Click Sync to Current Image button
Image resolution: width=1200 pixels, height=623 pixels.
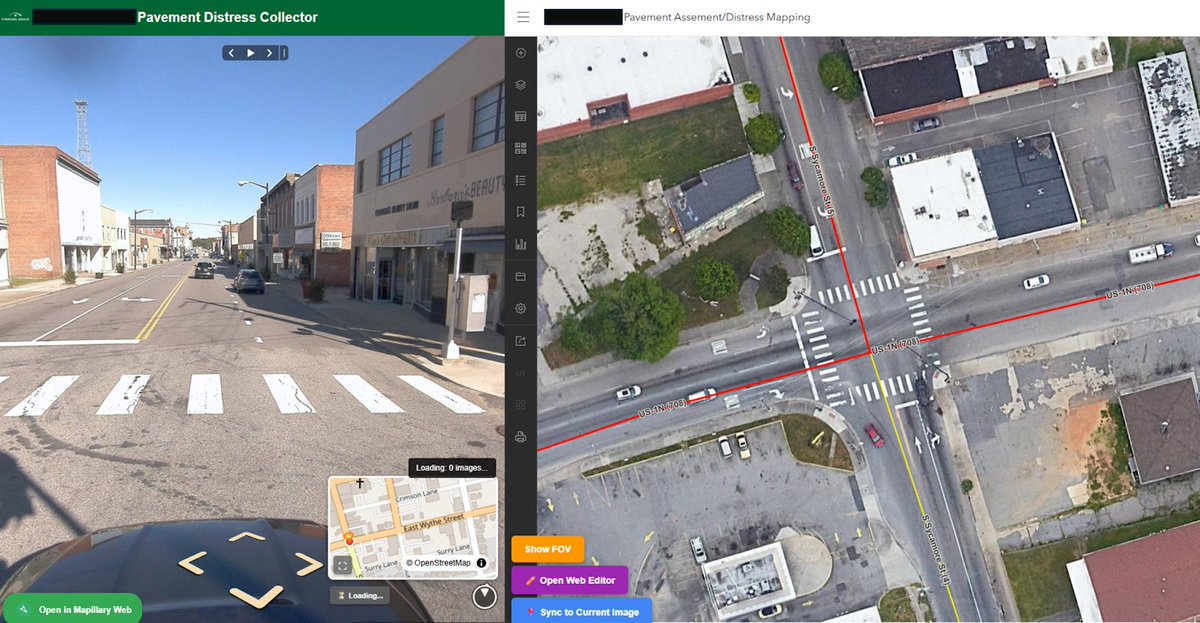click(582, 611)
